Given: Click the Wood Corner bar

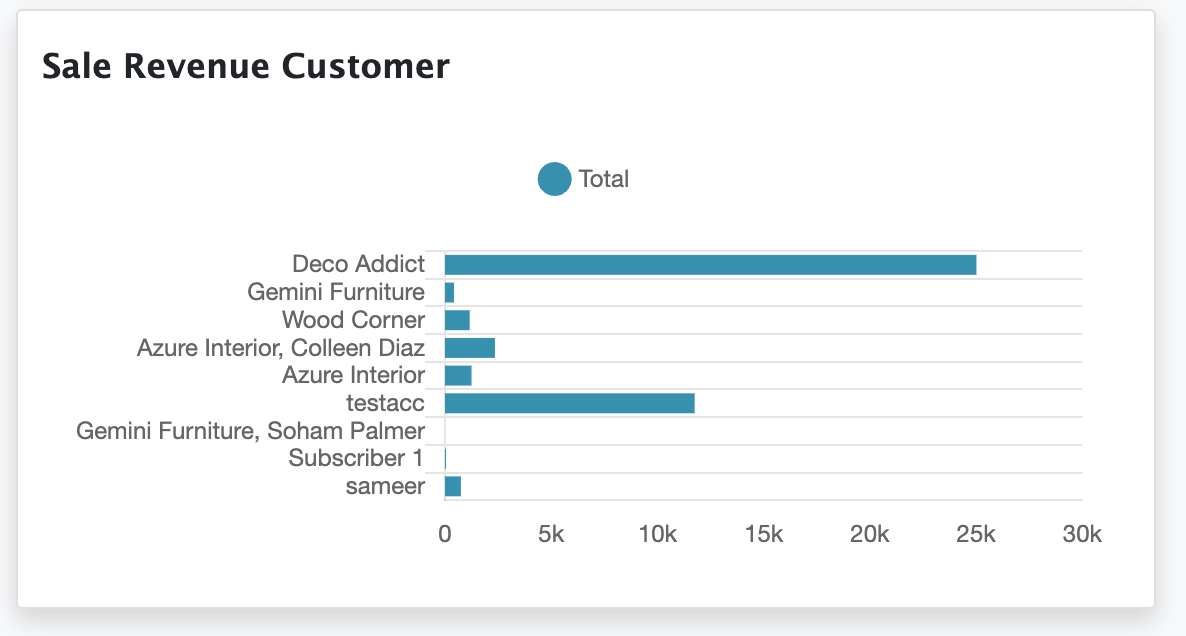Looking at the screenshot, I should (457, 320).
